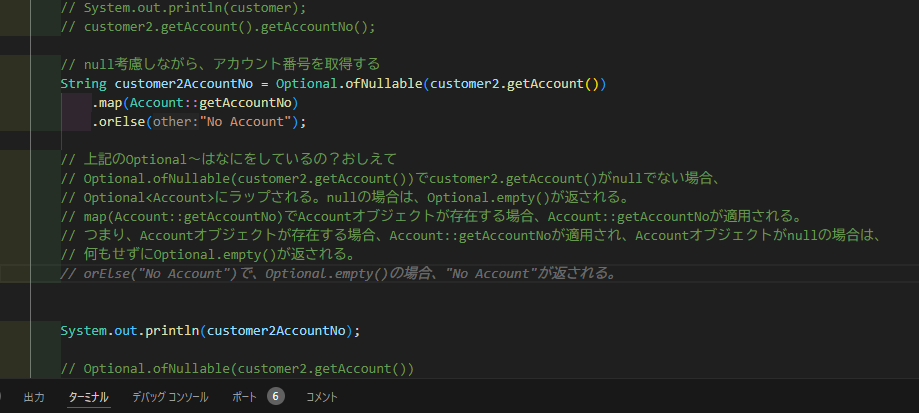Click the italic suggestion line '// orElse("No Account")で'

(339, 274)
